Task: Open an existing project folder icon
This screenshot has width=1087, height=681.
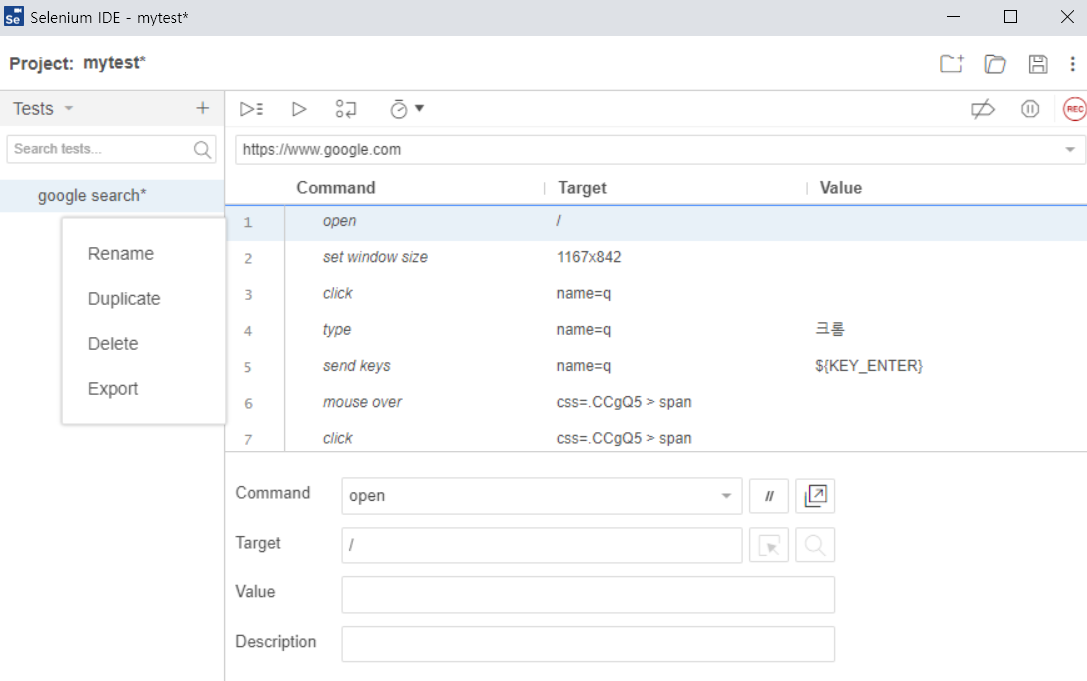Action: point(994,64)
